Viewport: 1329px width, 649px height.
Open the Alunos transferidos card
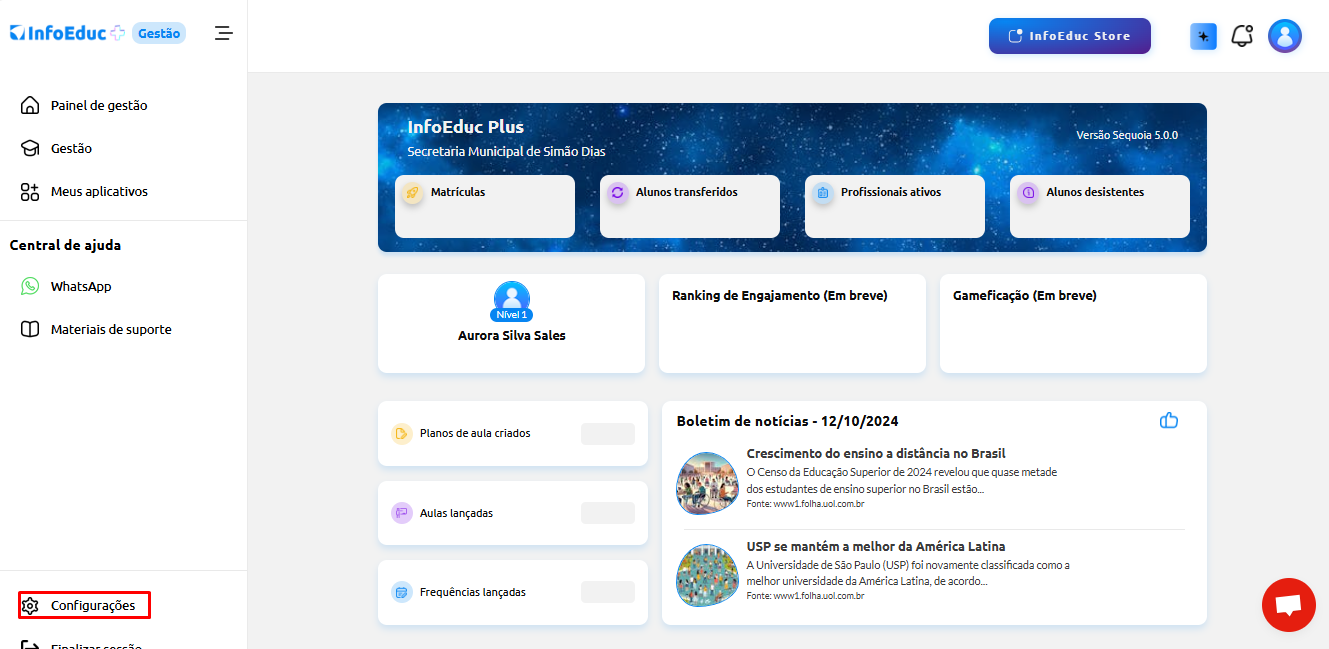690,206
